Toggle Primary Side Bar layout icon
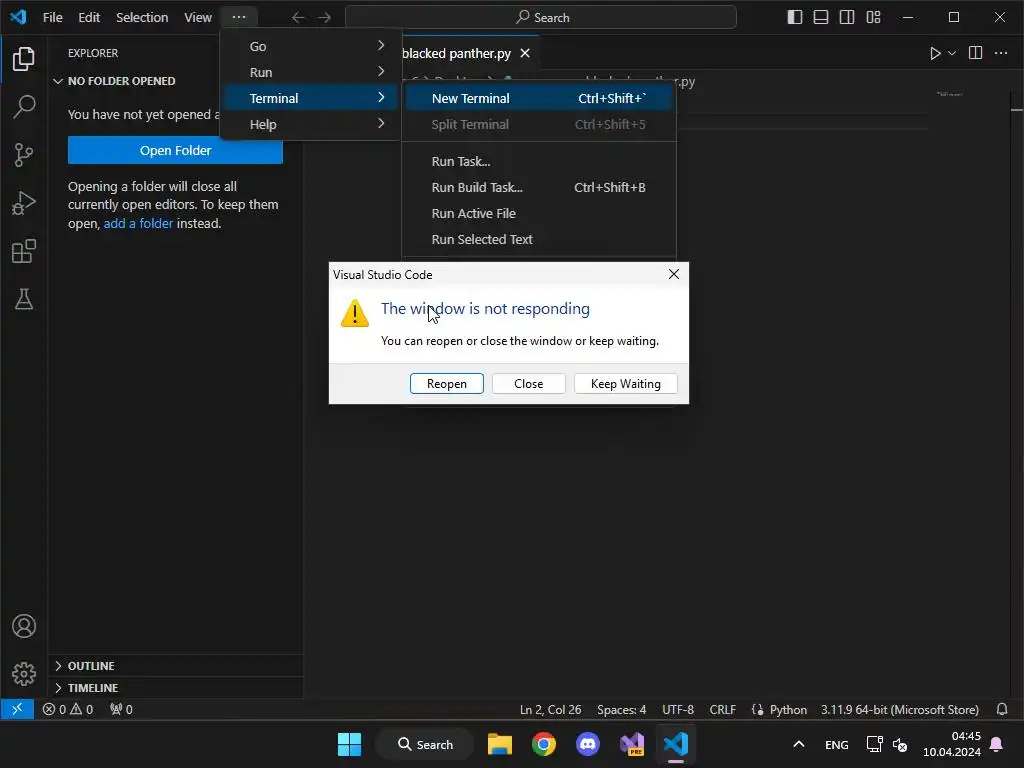1024x768 pixels. click(795, 18)
